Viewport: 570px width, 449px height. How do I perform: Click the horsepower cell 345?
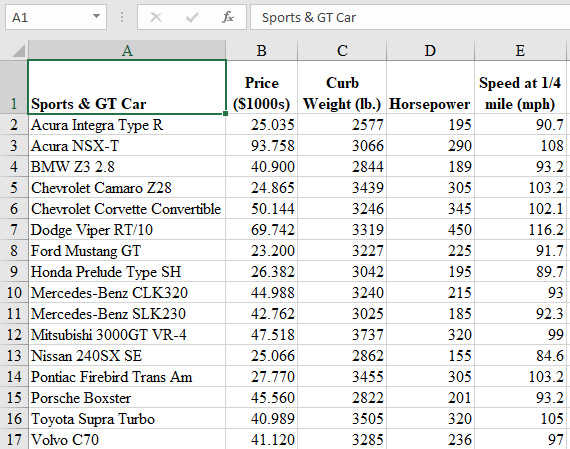pos(430,209)
